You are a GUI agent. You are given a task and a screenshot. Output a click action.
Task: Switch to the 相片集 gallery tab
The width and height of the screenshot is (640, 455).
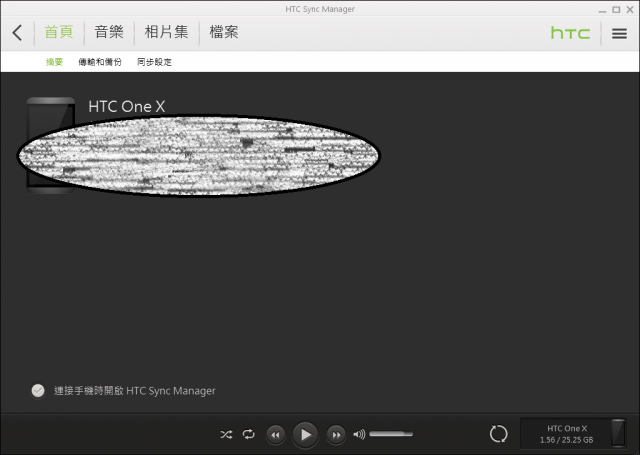(167, 32)
